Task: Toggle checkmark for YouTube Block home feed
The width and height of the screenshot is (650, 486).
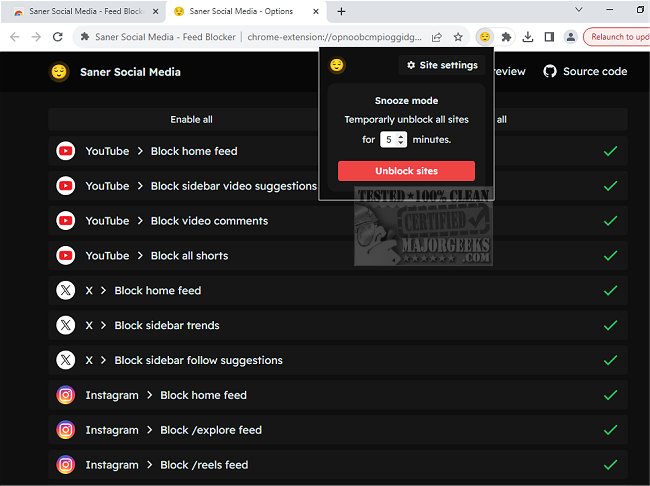Action: point(610,151)
